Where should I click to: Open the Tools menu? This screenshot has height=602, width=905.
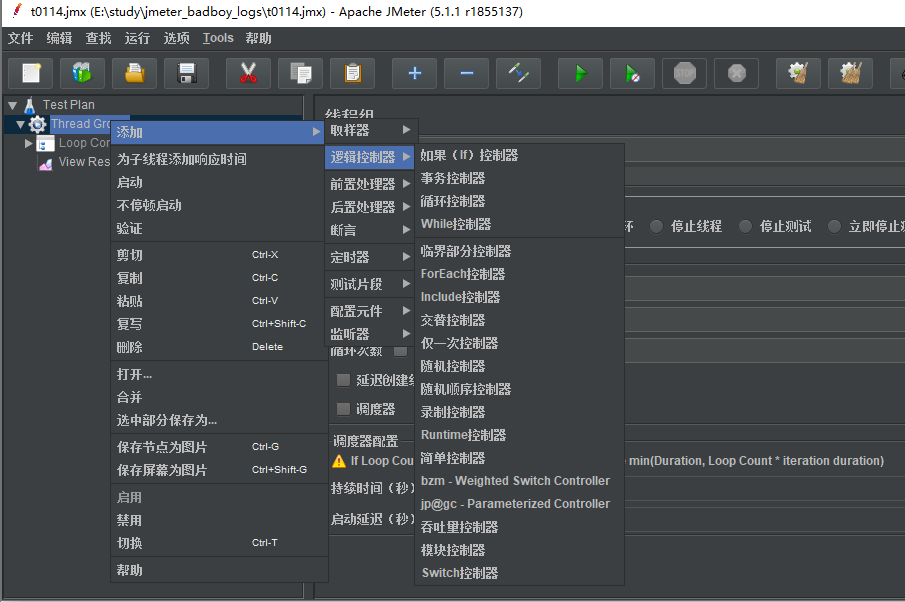coord(218,38)
